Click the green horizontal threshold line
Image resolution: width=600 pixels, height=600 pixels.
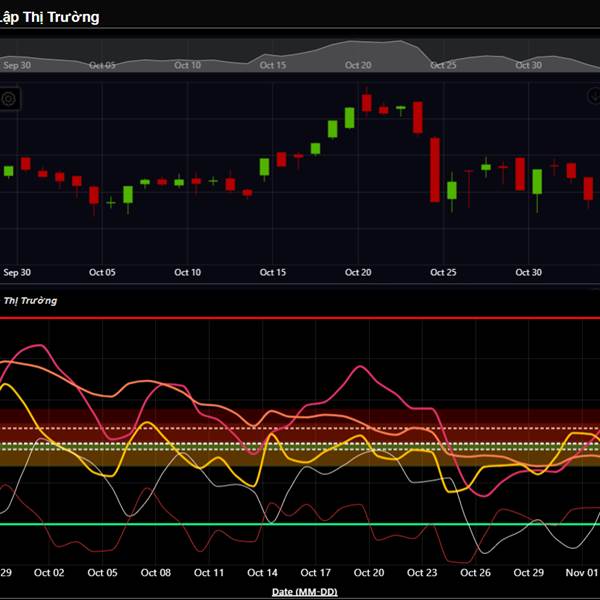click(x=300, y=524)
